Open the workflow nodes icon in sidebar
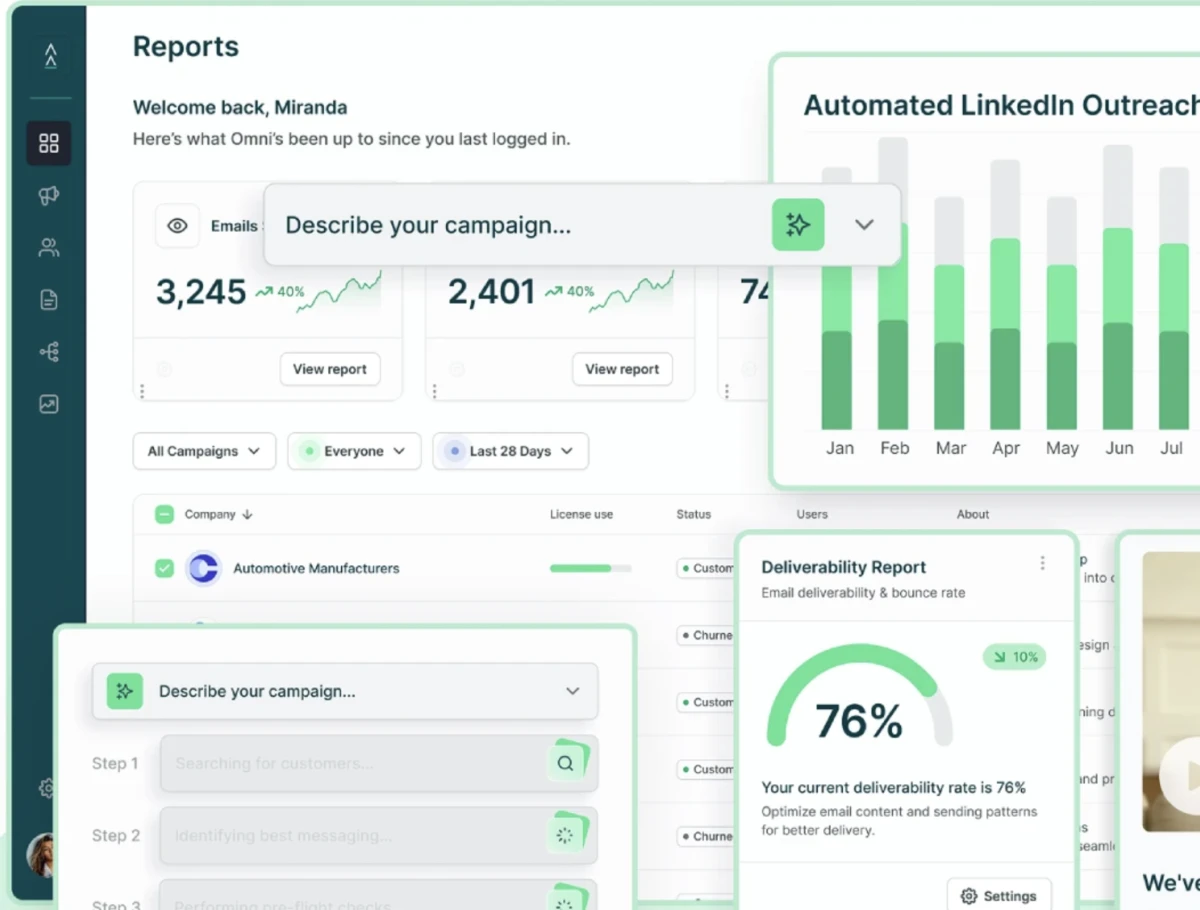Image resolution: width=1200 pixels, height=910 pixels. pyautogui.click(x=49, y=352)
